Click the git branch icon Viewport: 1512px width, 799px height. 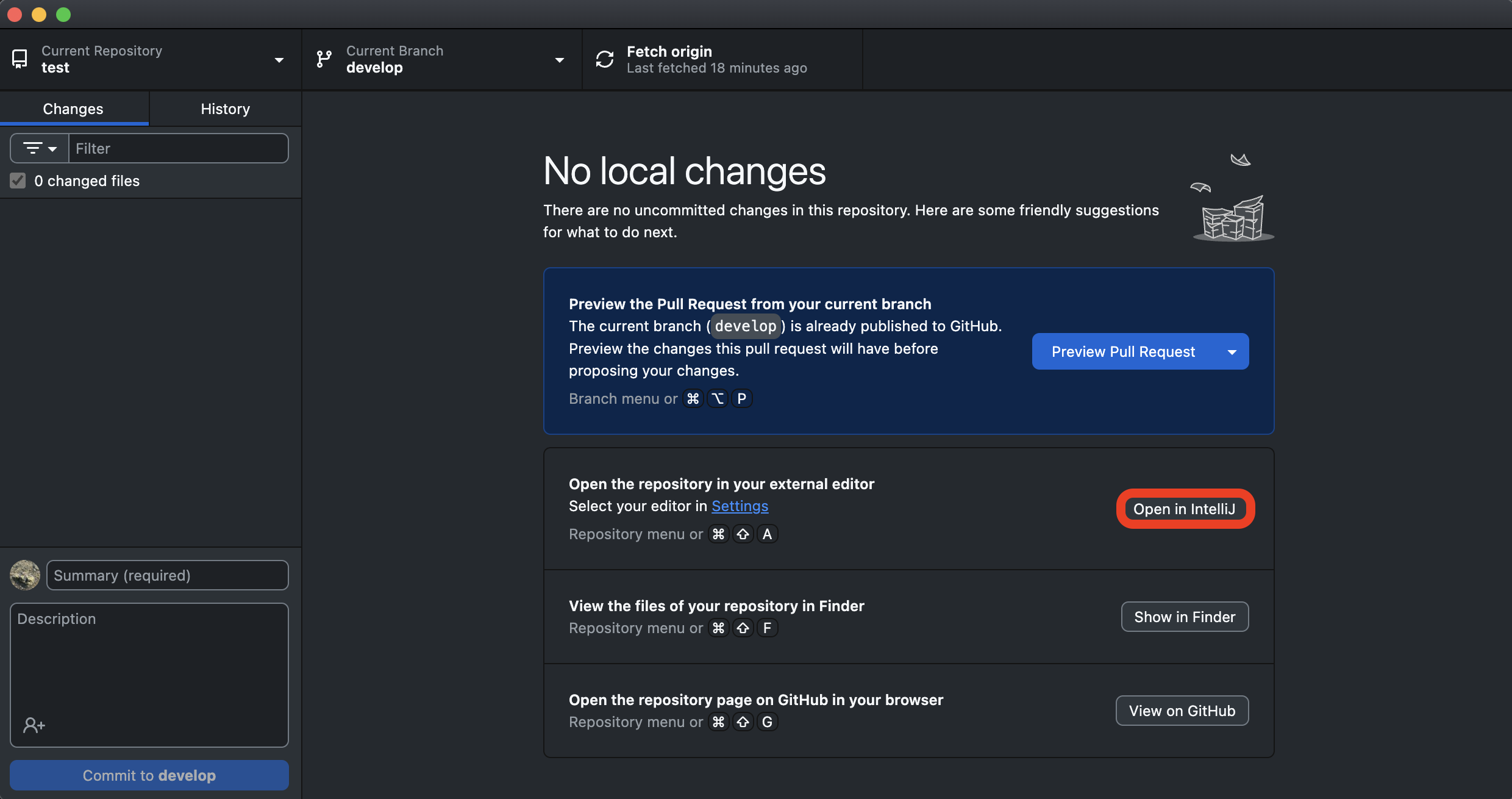coord(324,59)
